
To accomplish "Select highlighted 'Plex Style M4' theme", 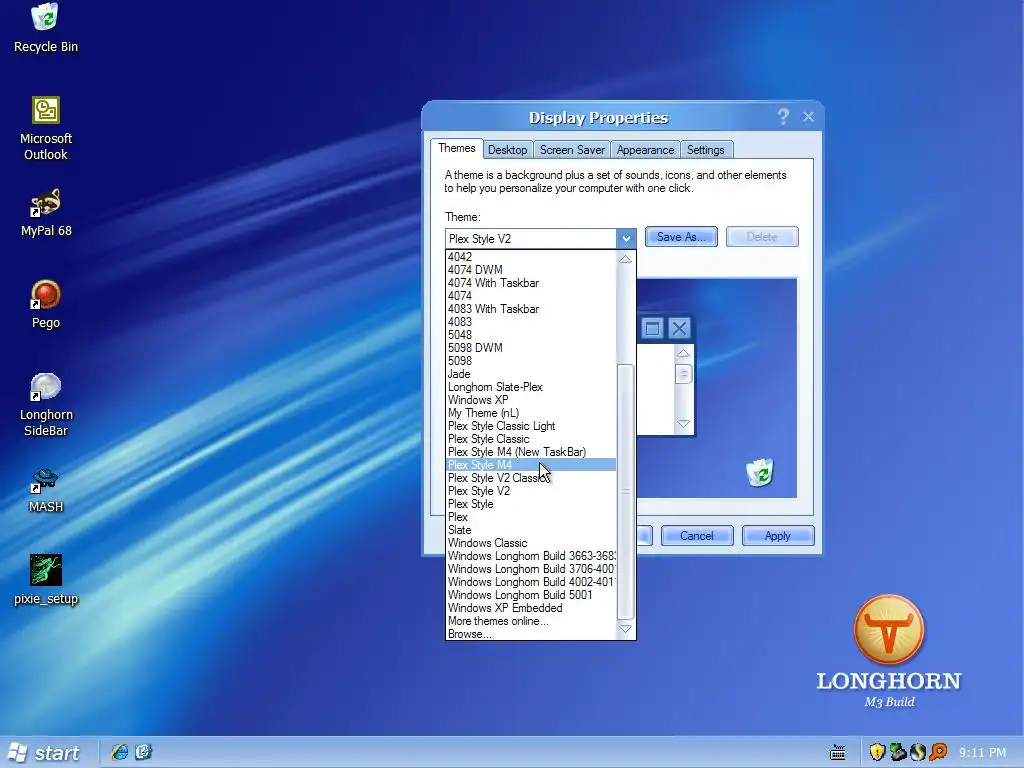I will pos(531,465).
